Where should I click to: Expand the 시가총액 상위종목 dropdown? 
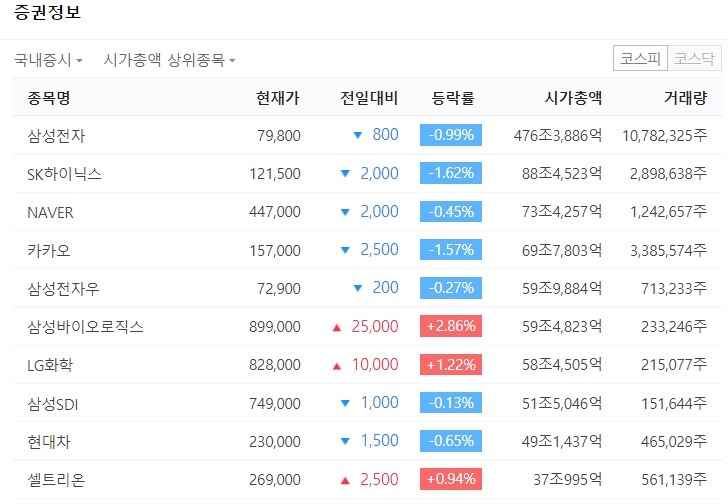click(169, 60)
